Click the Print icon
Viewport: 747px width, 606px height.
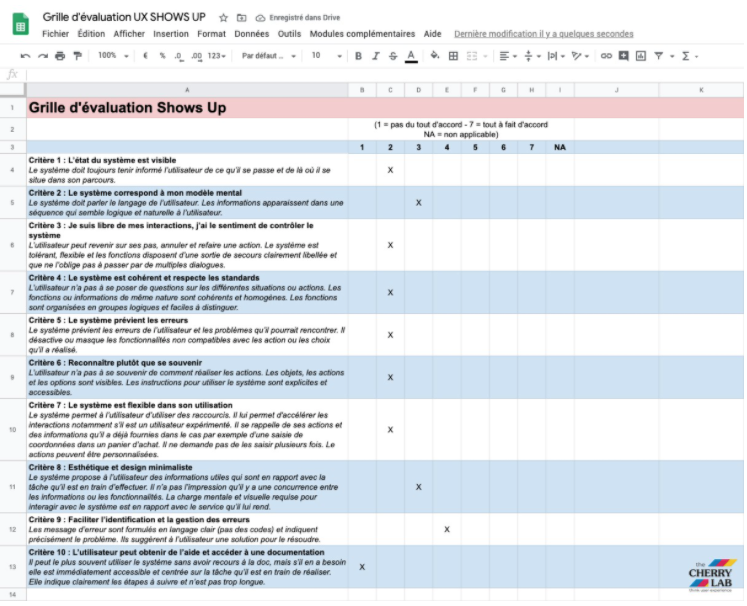click(60, 56)
